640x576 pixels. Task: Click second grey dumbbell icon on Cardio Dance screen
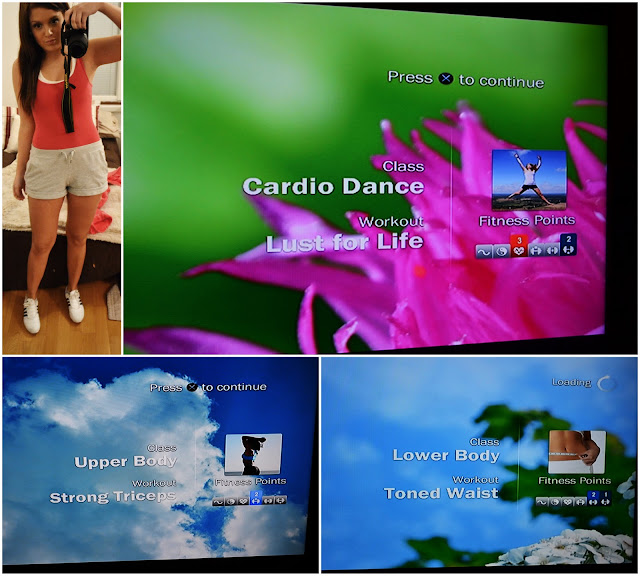point(552,251)
